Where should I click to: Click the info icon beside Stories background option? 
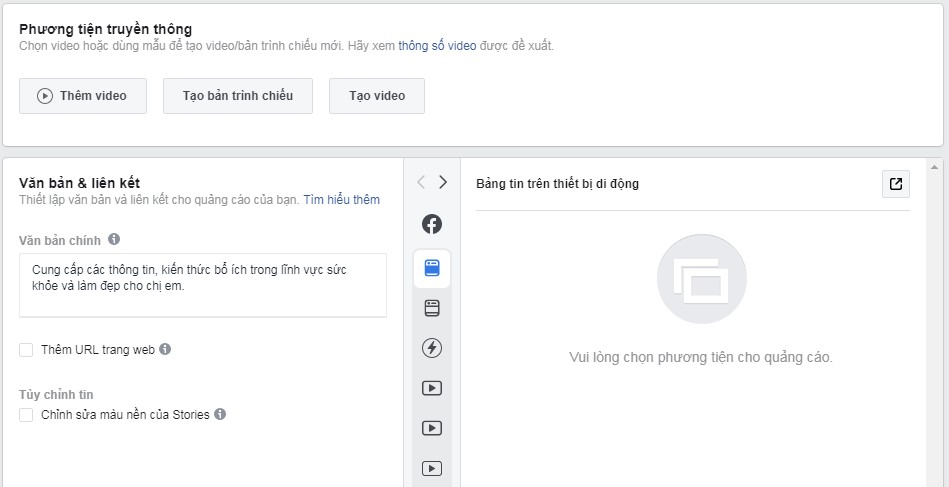220,414
